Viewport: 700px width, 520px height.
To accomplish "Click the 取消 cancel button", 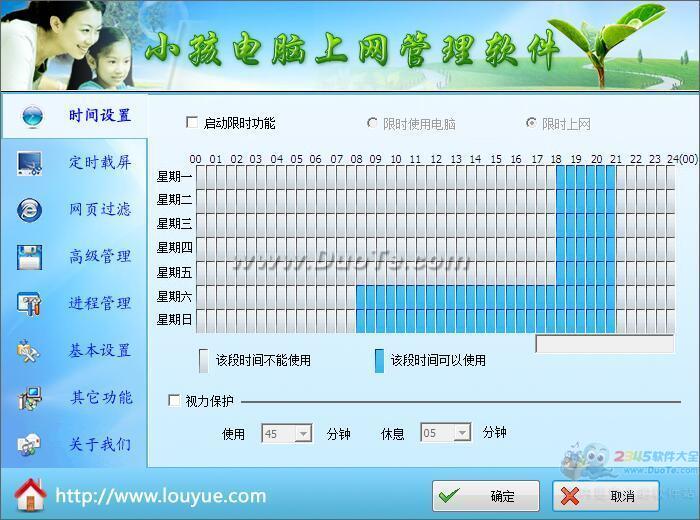I will click(x=606, y=496).
